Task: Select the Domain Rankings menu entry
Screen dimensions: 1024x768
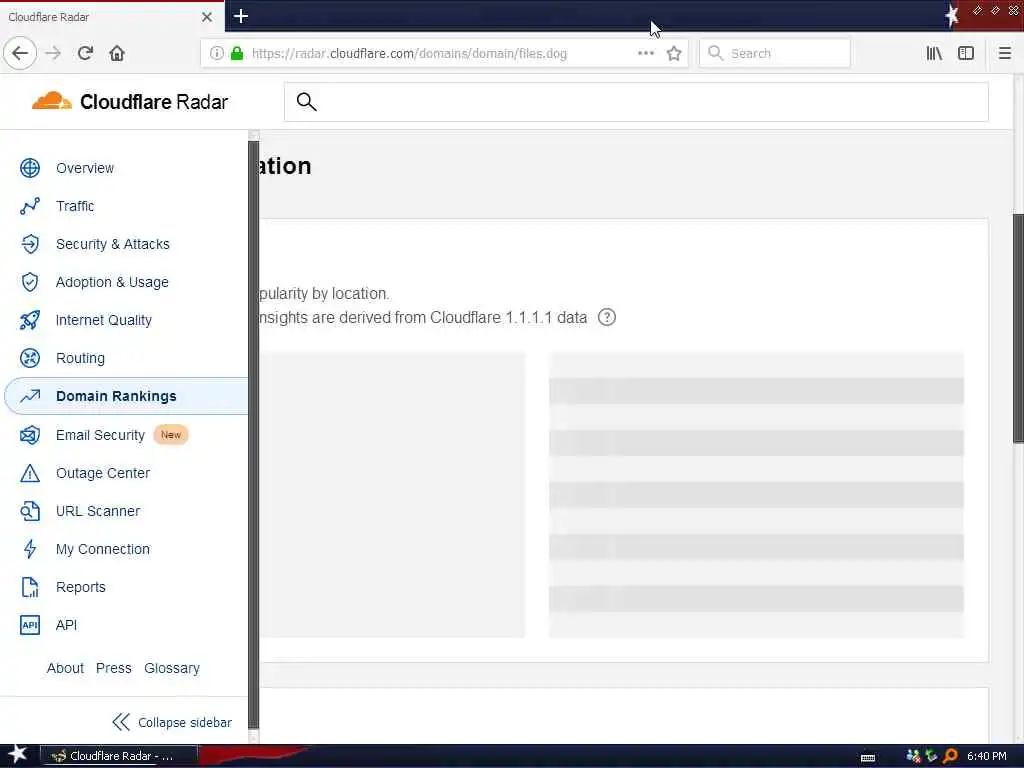Action: (116, 396)
